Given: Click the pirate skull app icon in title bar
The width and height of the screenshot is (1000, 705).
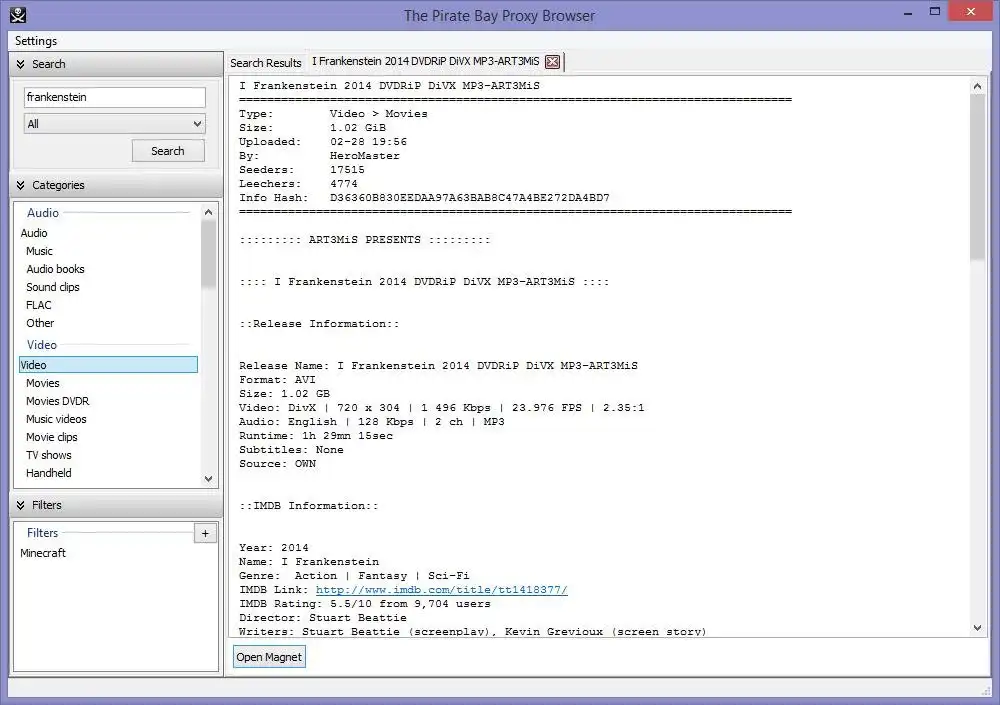Looking at the screenshot, I should pyautogui.click(x=18, y=15).
